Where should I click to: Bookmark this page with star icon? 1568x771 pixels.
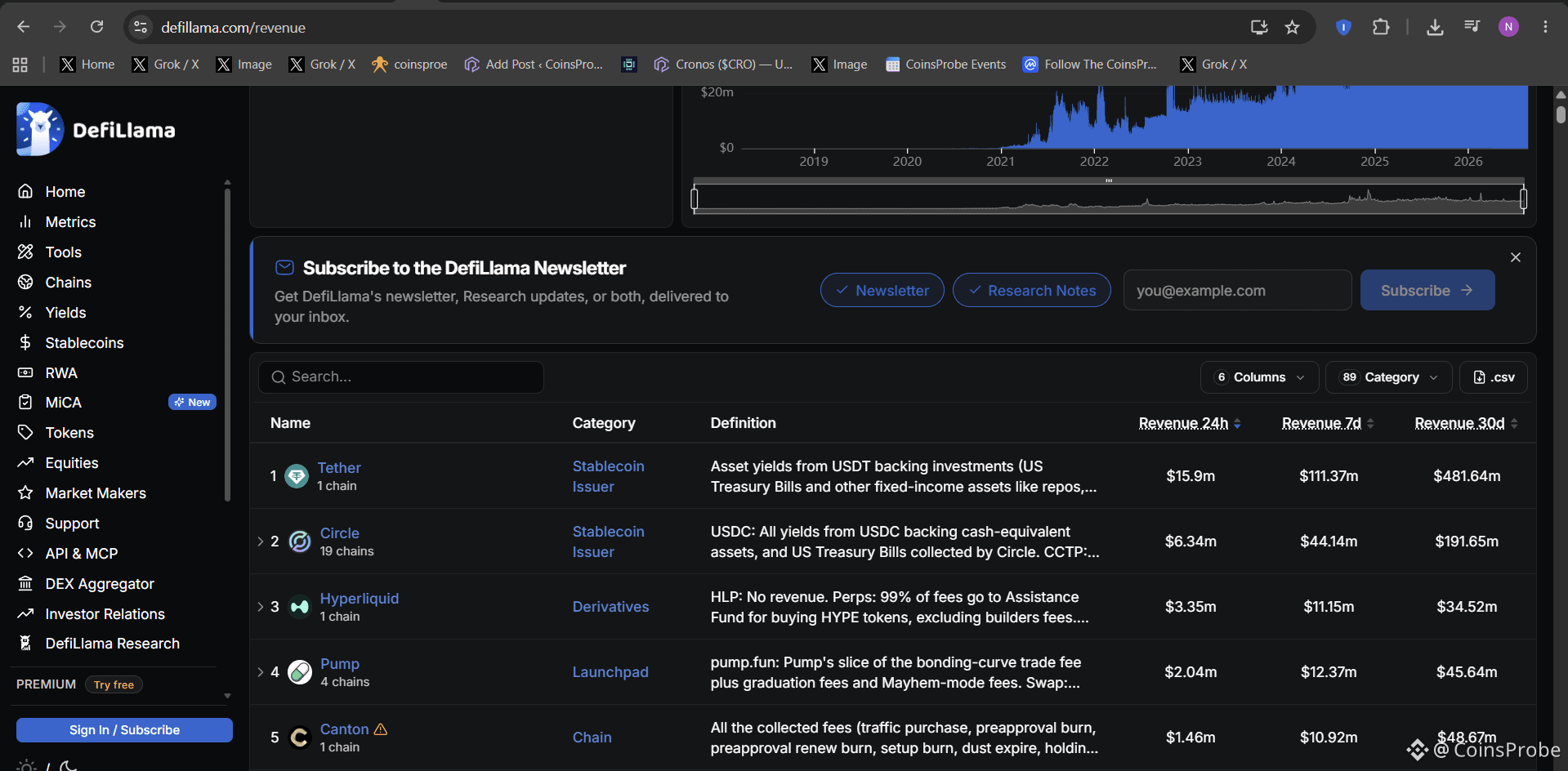tap(1292, 27)
